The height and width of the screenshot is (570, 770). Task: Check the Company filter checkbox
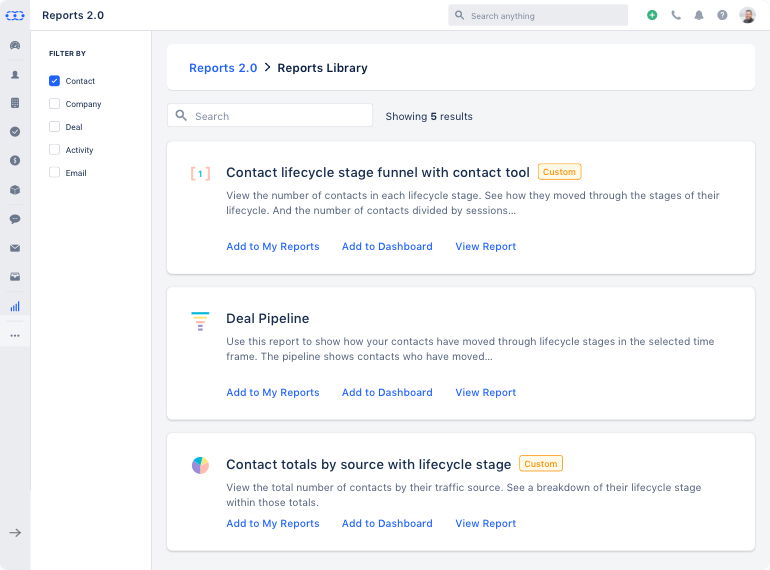coord(55,104)
